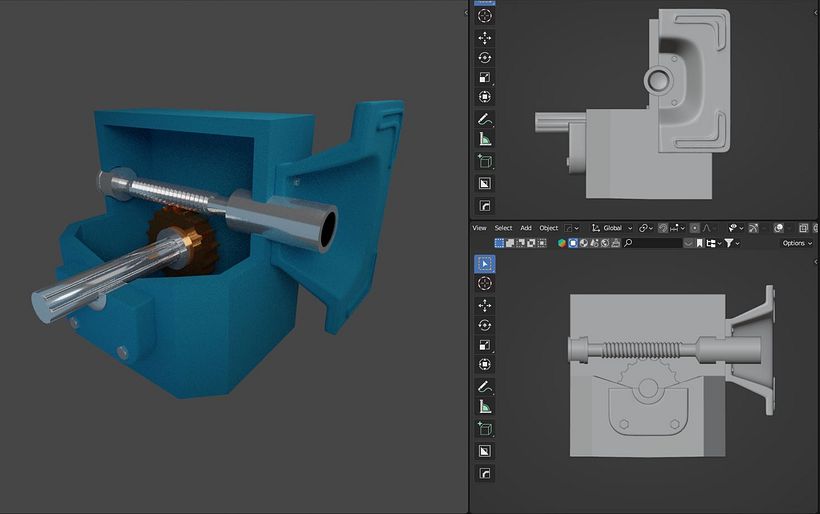Screen dimensions: 820x514
Task: Select the Annotate tool in bottom viewport toolbar
Action: pyautogui.click(x=485, y=387)
